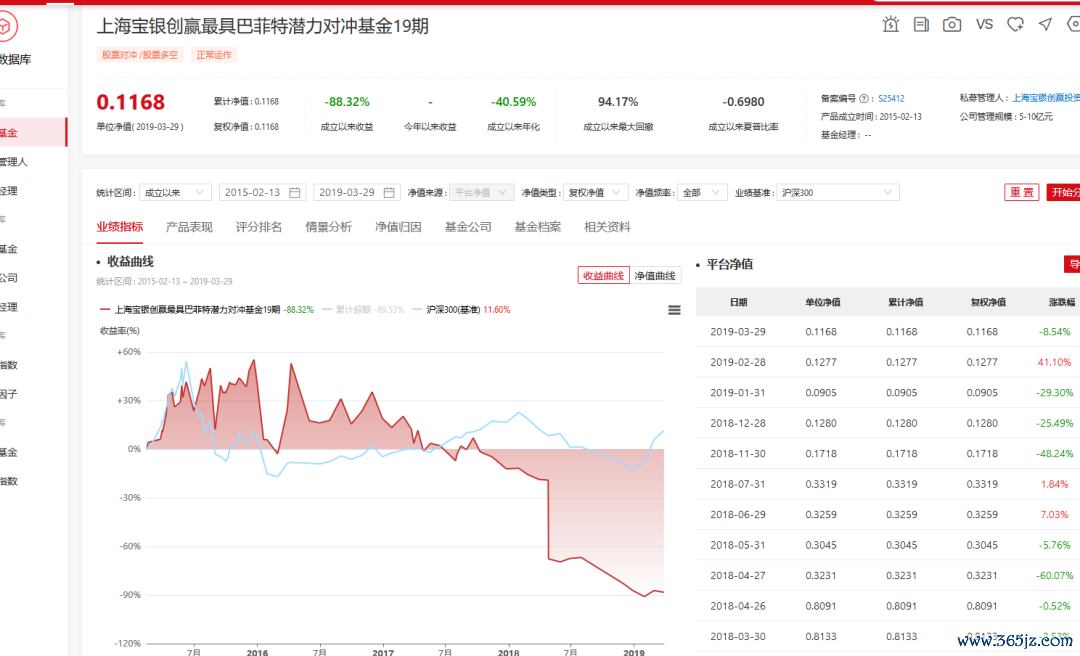Select the 收益曲线 chart toggle
This screenshot has width=1080, height=656.
point(603,276)
